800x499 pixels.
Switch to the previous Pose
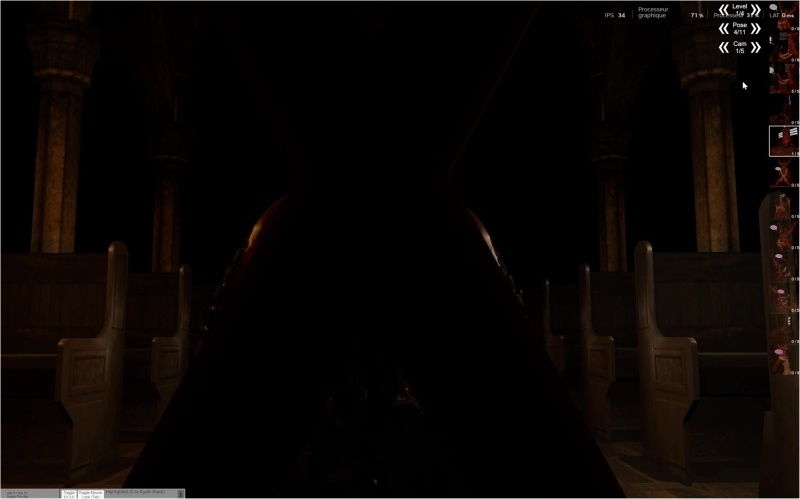click(723, 29)
